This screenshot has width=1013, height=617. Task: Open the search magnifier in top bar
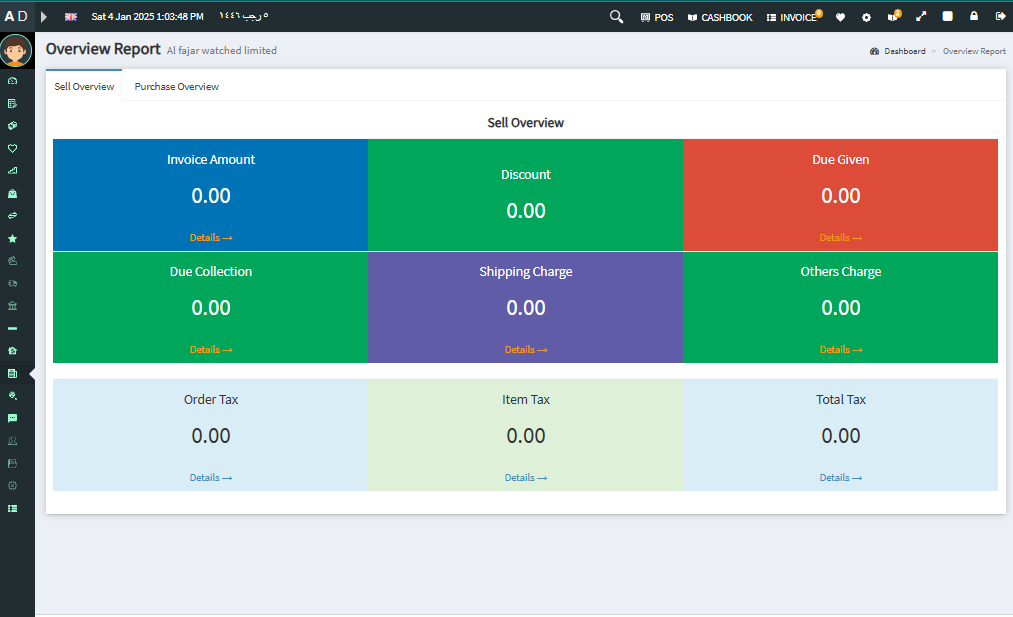616,17
